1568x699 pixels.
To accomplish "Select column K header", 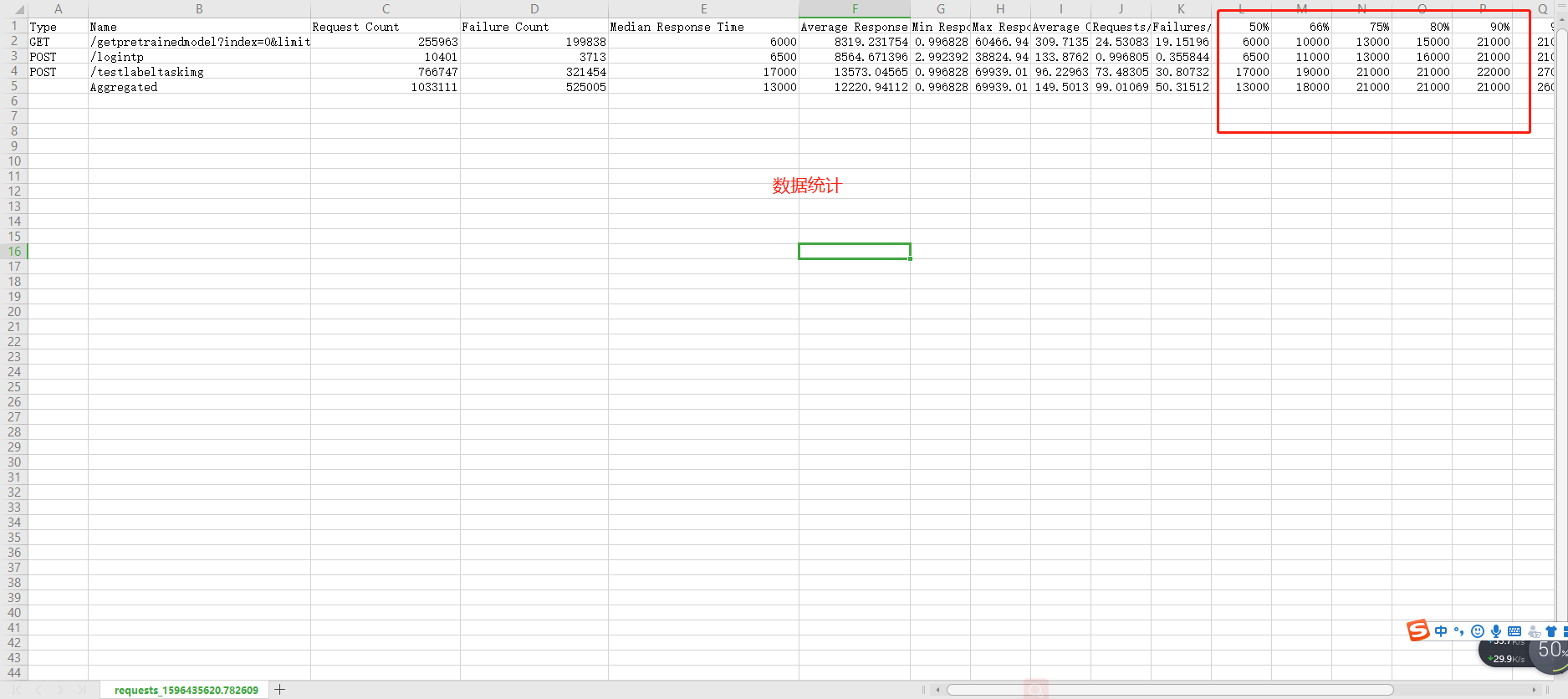I will point(1181,9).
